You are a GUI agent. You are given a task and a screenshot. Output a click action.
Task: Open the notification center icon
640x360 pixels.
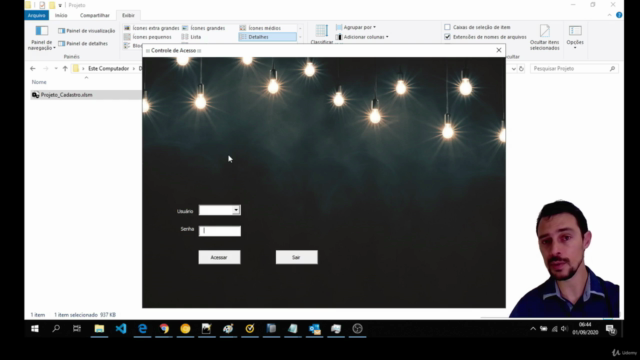click(x=611, y=329)
